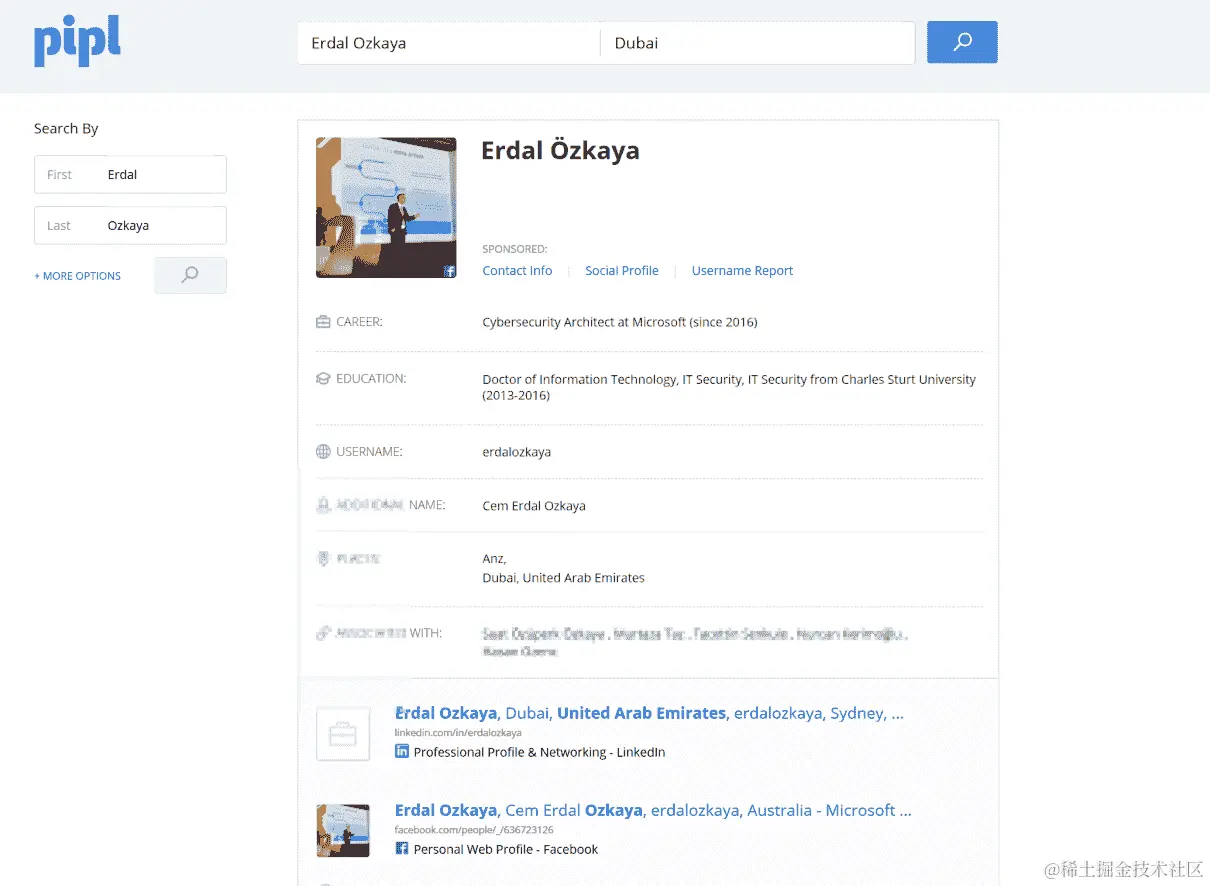Click the globe icon next to USERNAME
Image resolution: width=1210 pixels, height=886 pixels.
[323, 452]
